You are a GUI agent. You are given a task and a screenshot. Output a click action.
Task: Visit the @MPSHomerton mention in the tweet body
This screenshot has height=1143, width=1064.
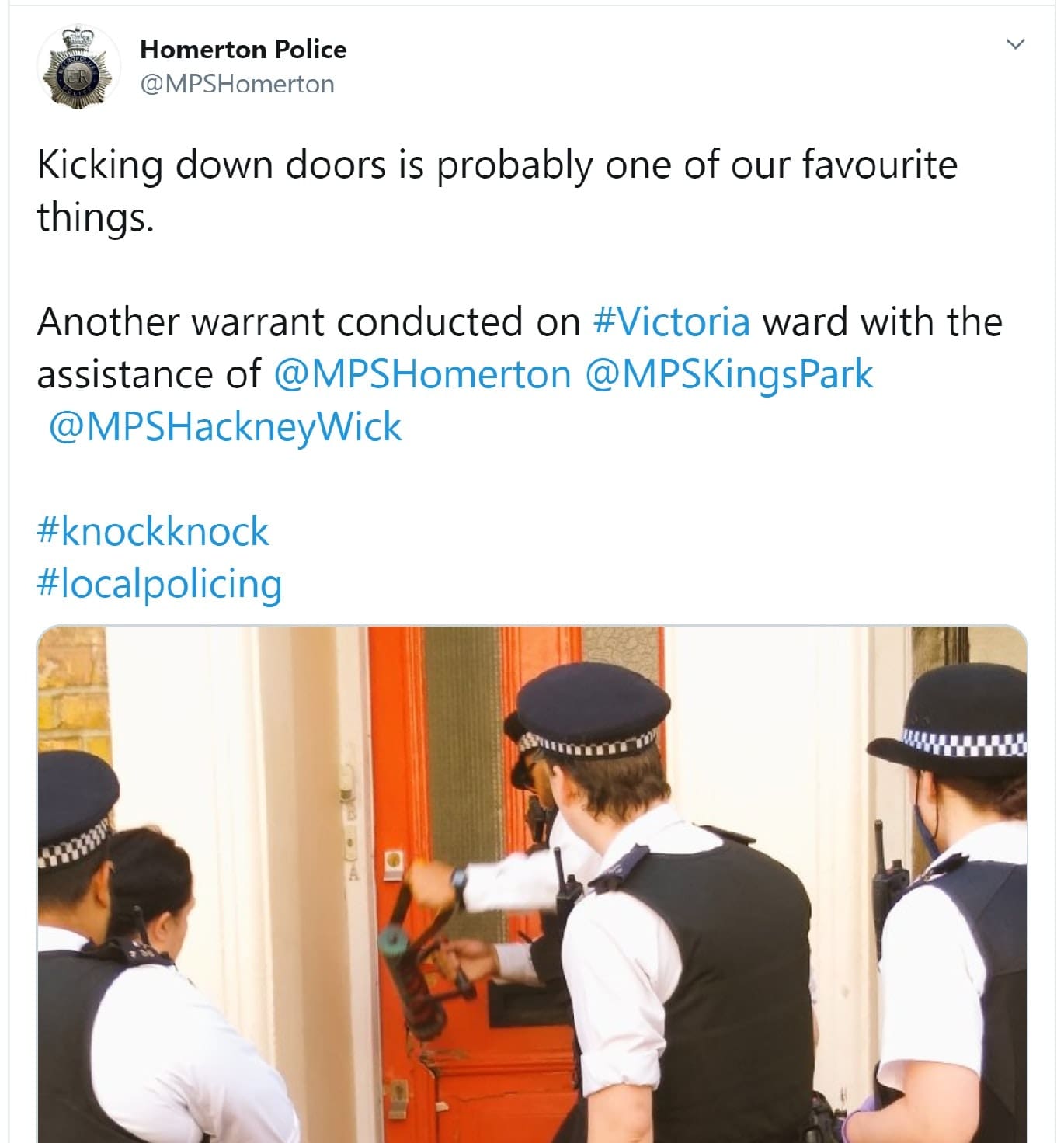pos(422,374)
